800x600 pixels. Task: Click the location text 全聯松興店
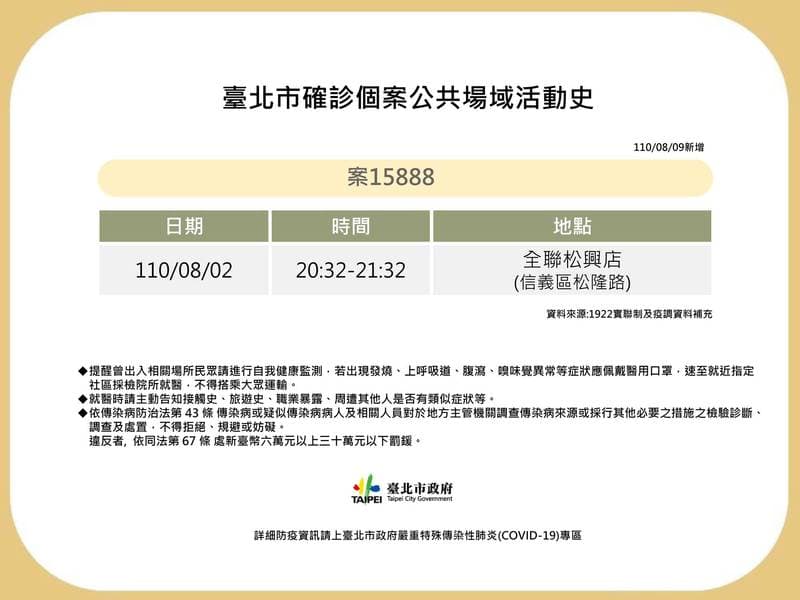point(572,259)
